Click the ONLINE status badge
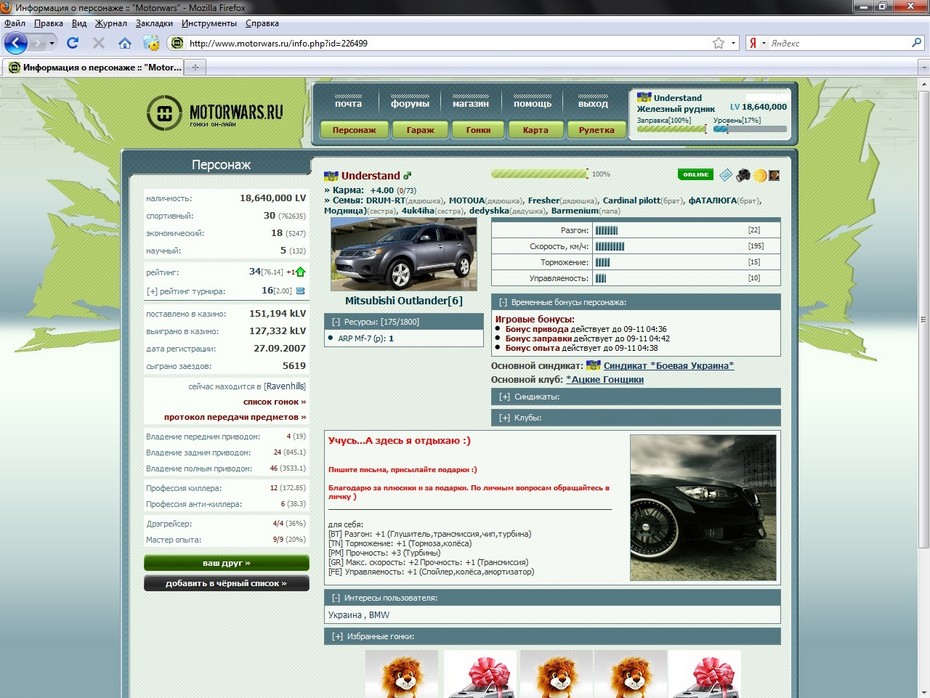The height and width of the screenshot is (698, 930). point(696,174)
